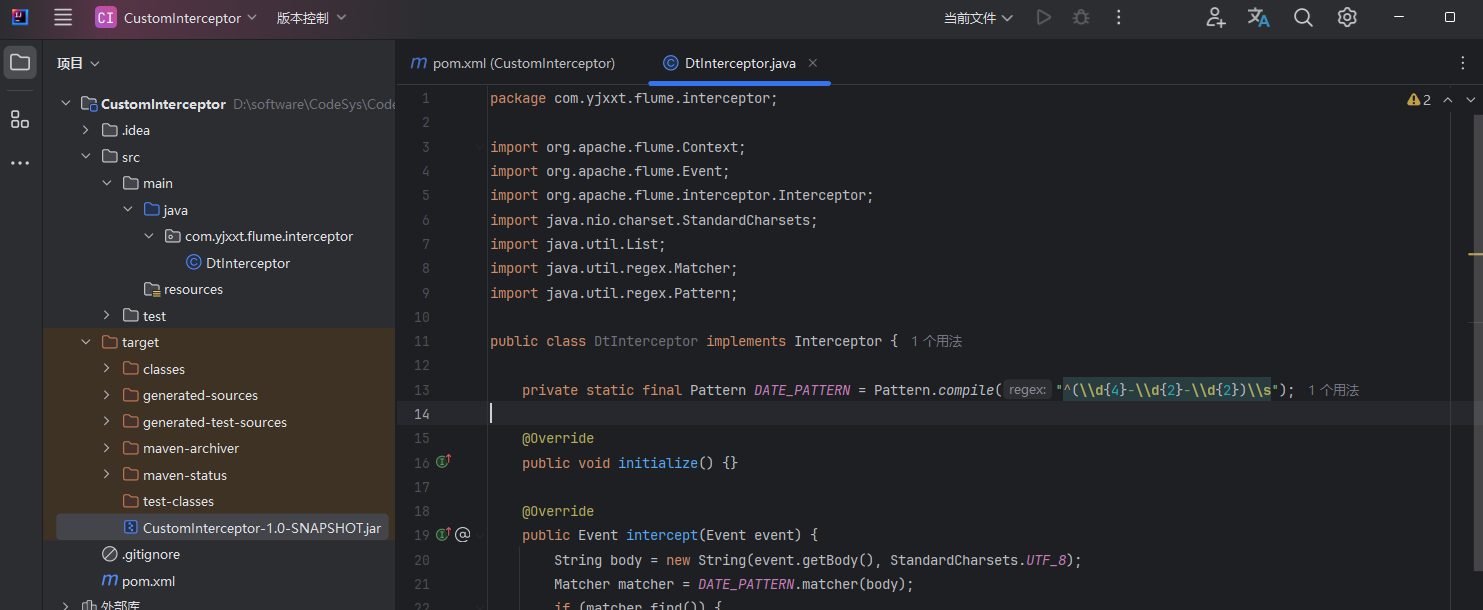Viewport: 1483px width, 610px height.
Task: Select the test-classes folder
Action: coord(168,501)
